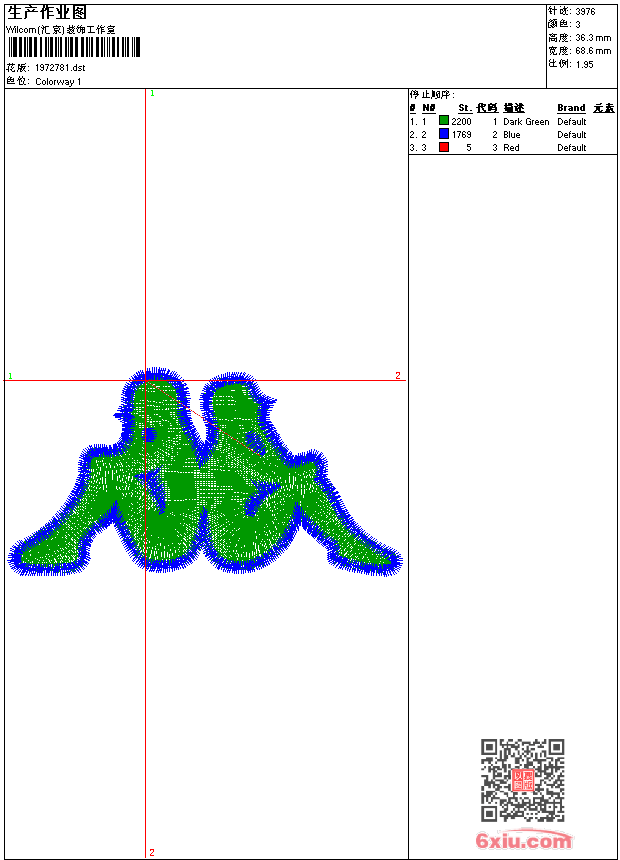Click the 生产作业图 title heading
Viewport: 620px width, 860px height.
pyautogui.click(x=47, y=12)
